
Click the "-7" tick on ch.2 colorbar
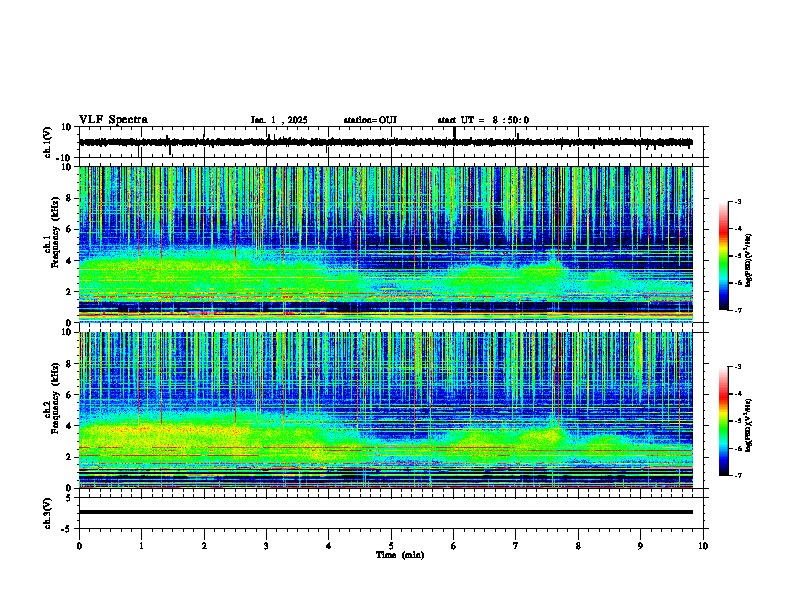click(737, 476)
